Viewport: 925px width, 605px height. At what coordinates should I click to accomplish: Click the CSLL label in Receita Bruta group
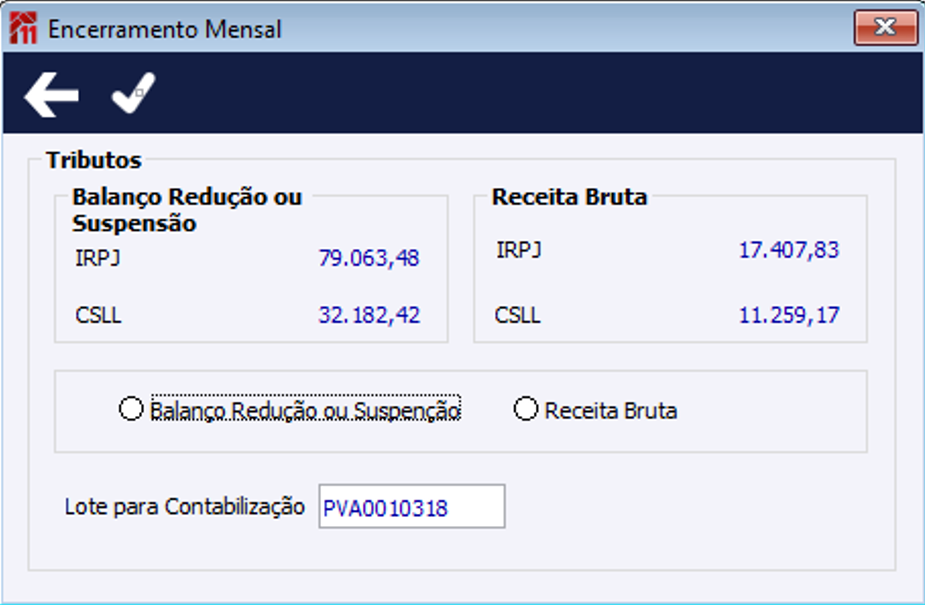518,315
